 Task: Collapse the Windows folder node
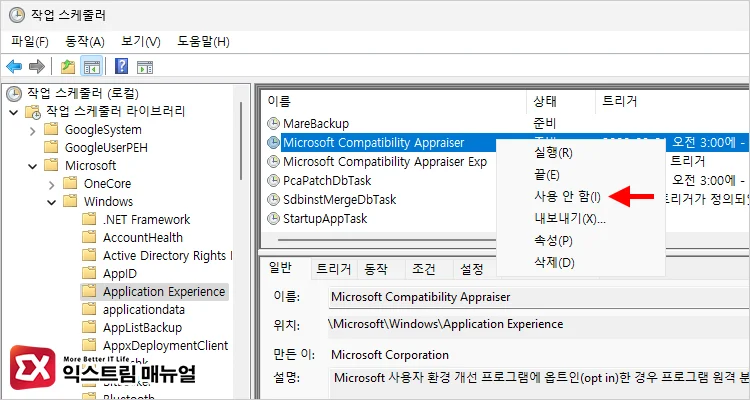tap(52, 202)
